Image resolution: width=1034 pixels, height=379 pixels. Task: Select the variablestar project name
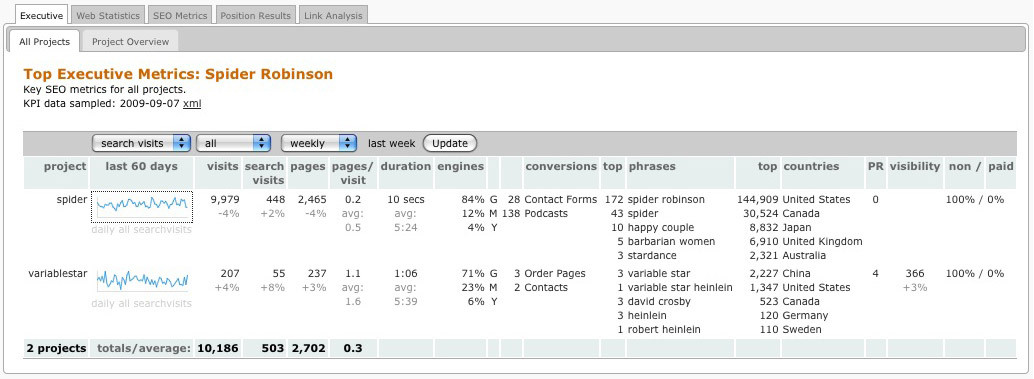pos(57,273)
